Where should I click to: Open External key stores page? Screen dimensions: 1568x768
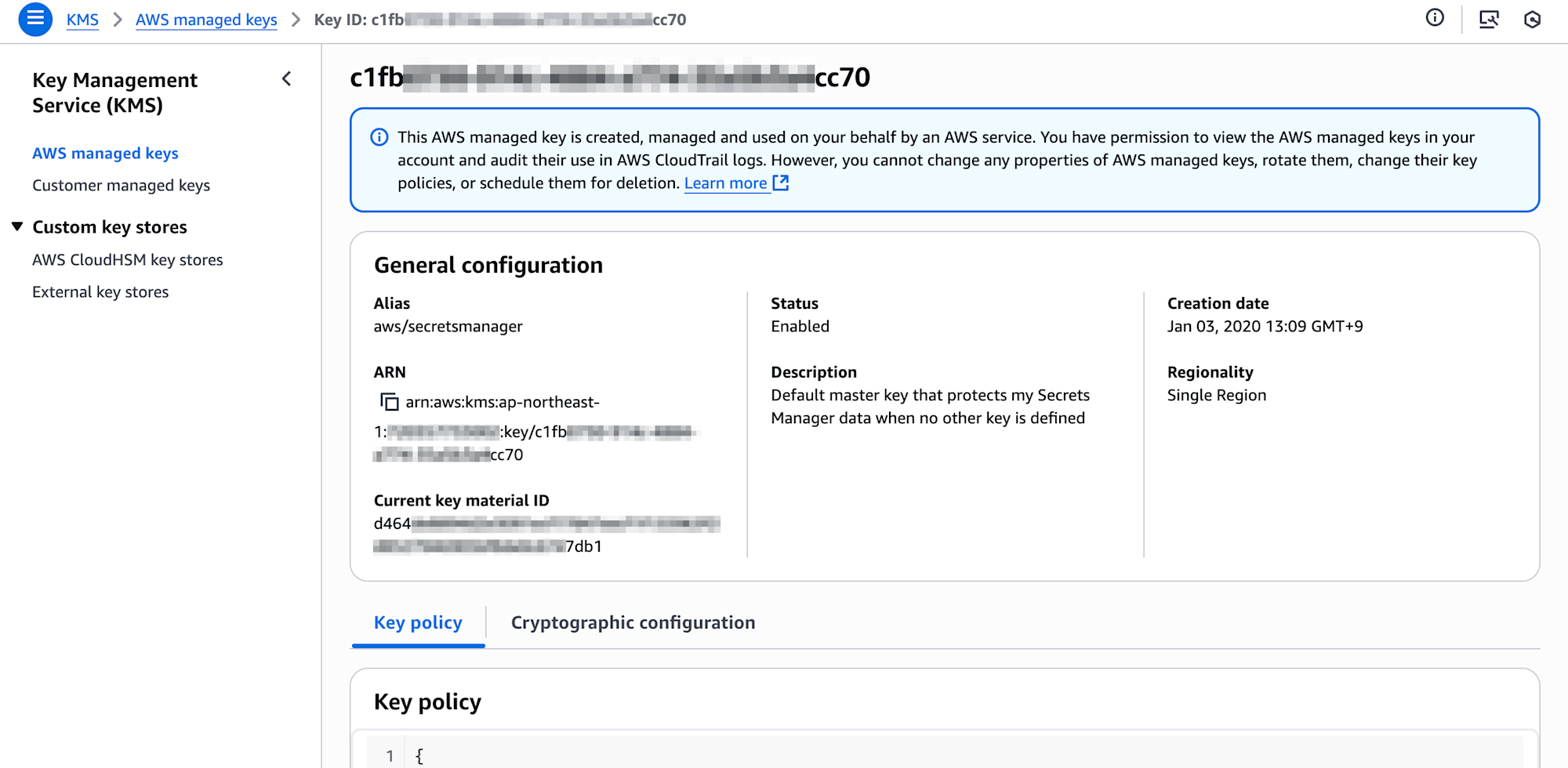(x=100, y=292)
